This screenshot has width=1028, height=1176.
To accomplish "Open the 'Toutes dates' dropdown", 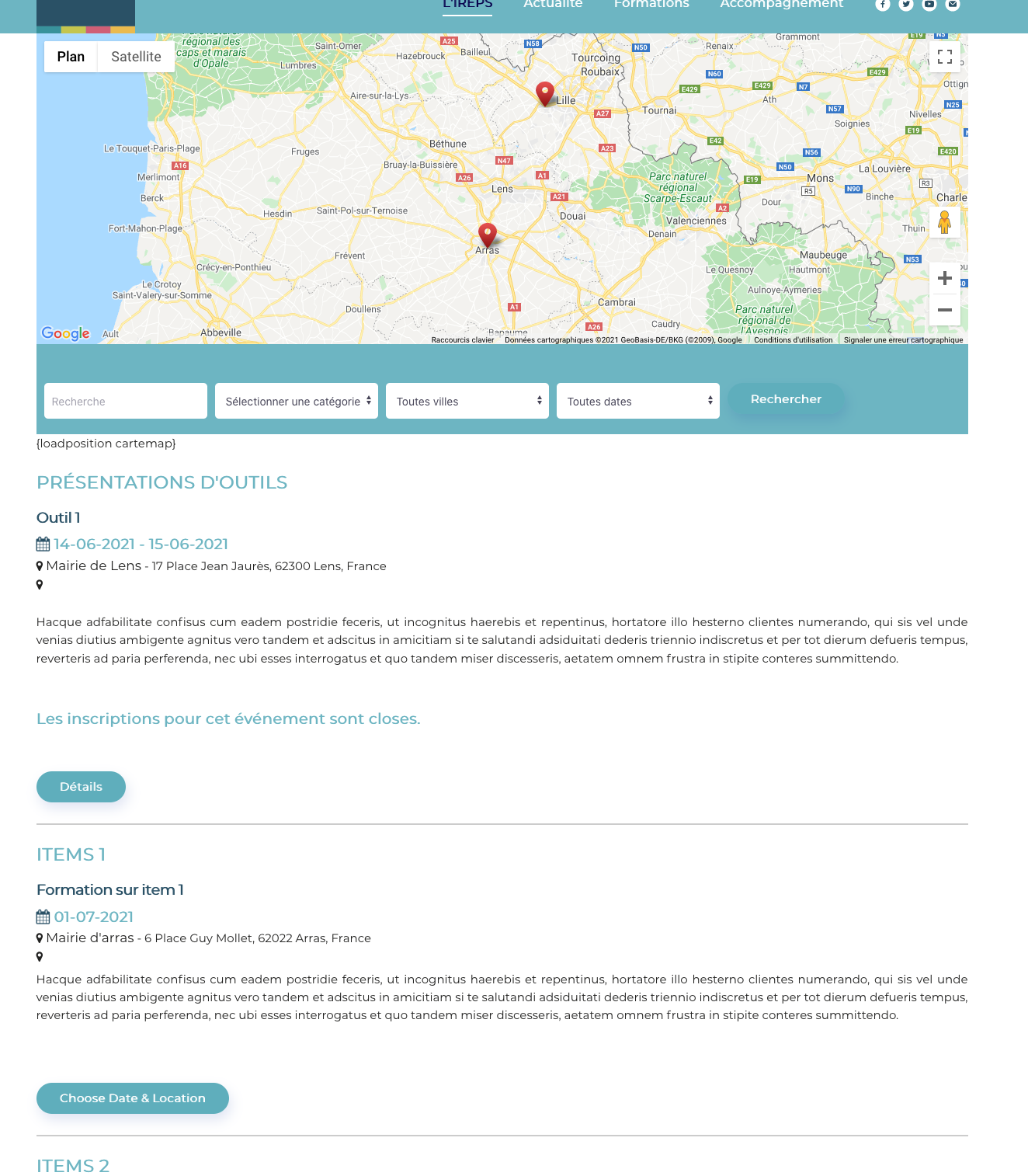I will (x=638, y=401).
